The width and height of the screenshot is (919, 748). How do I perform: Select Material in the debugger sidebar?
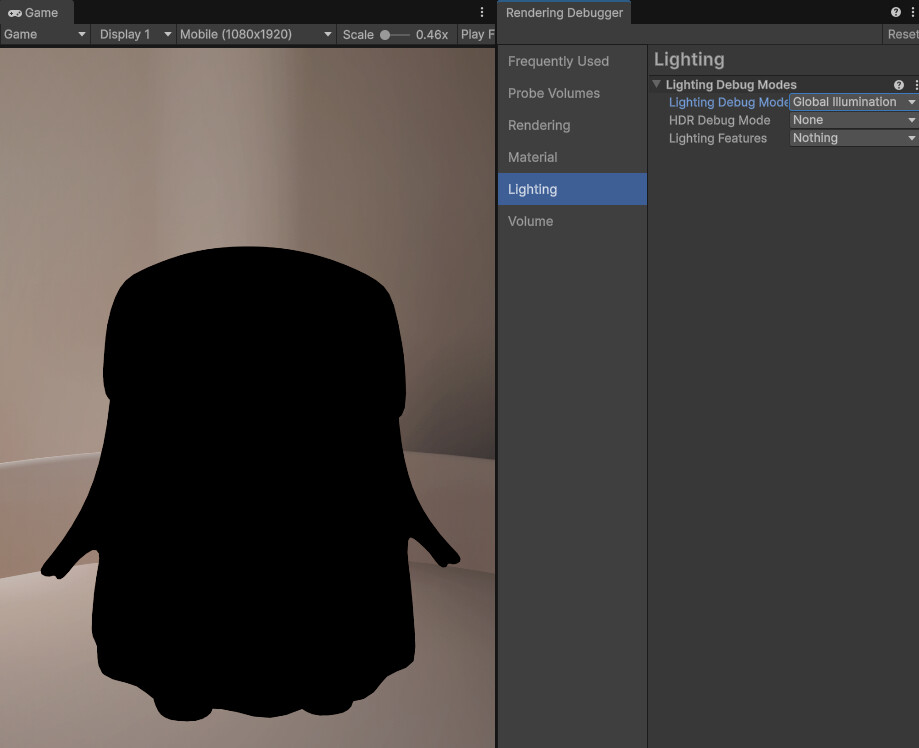532,157
